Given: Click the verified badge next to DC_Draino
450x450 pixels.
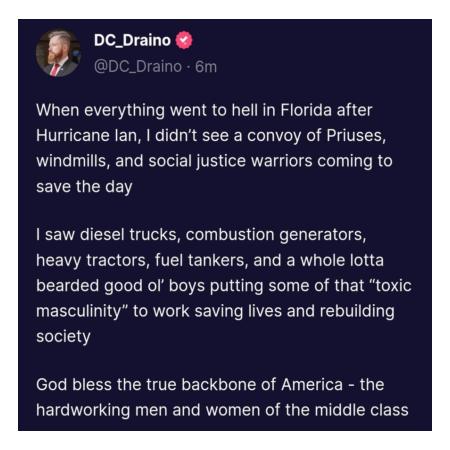Looking at the screenshot, I should point(184,40).
